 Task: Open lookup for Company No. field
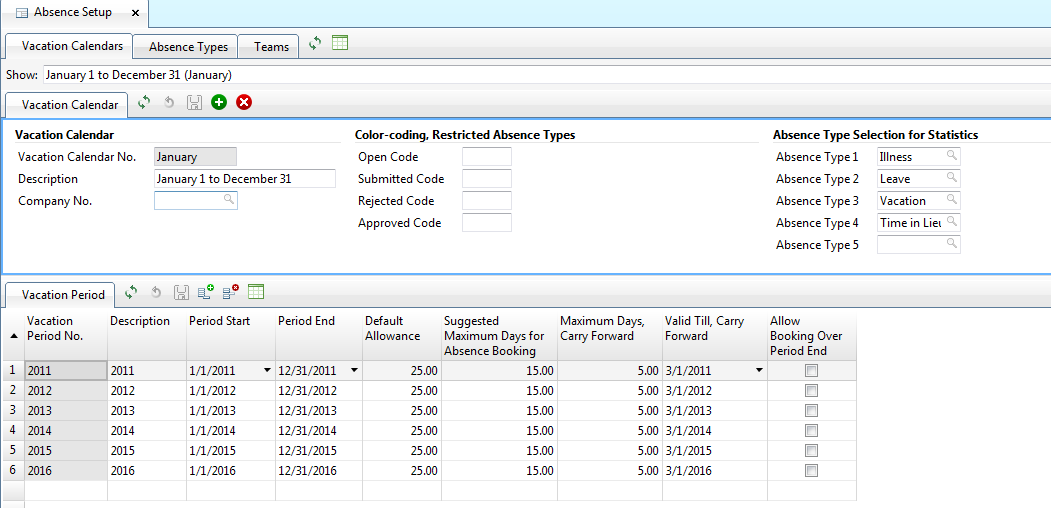(229, 200)
